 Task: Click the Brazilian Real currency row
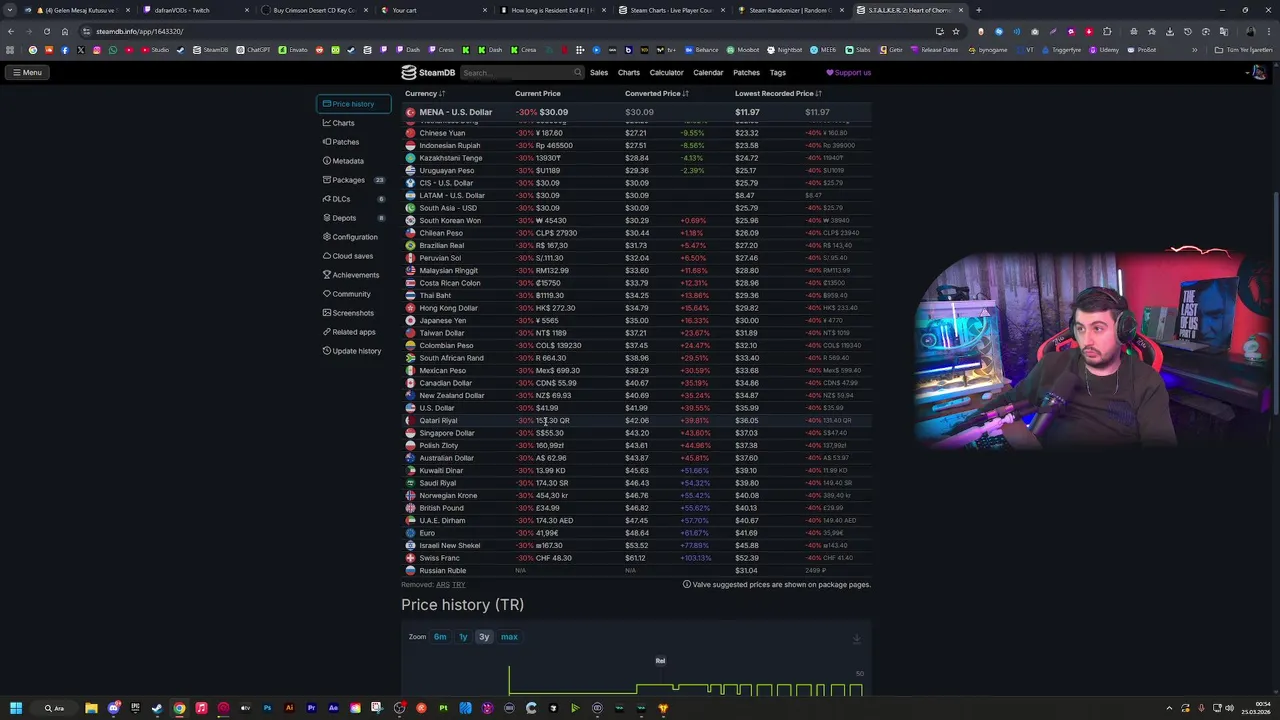[x=637, y=245]
